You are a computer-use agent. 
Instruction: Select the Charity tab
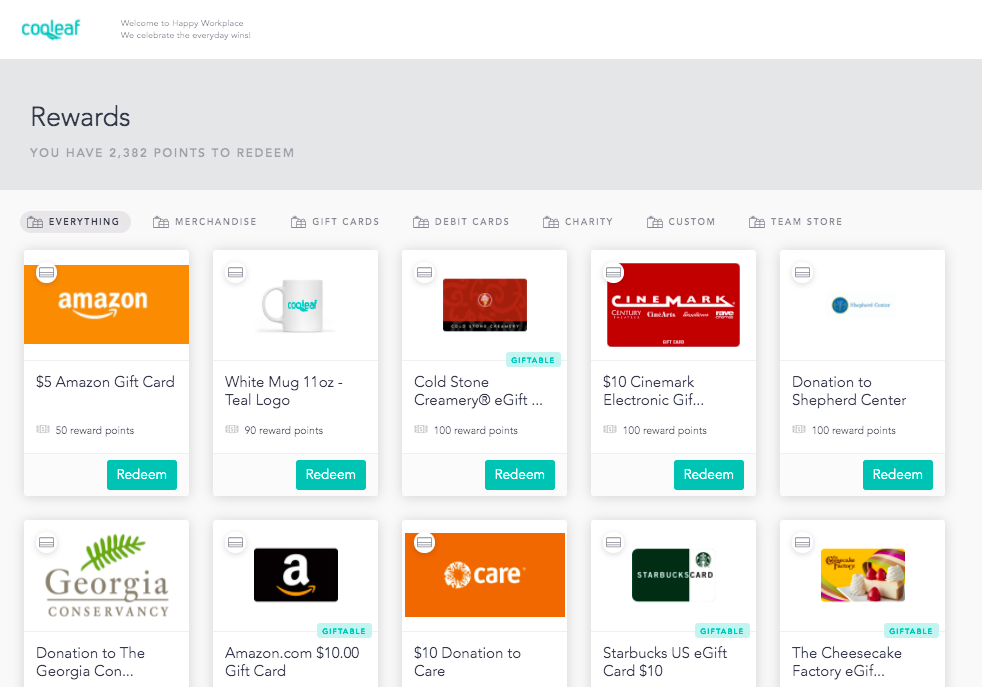click(x=577, y=222)
